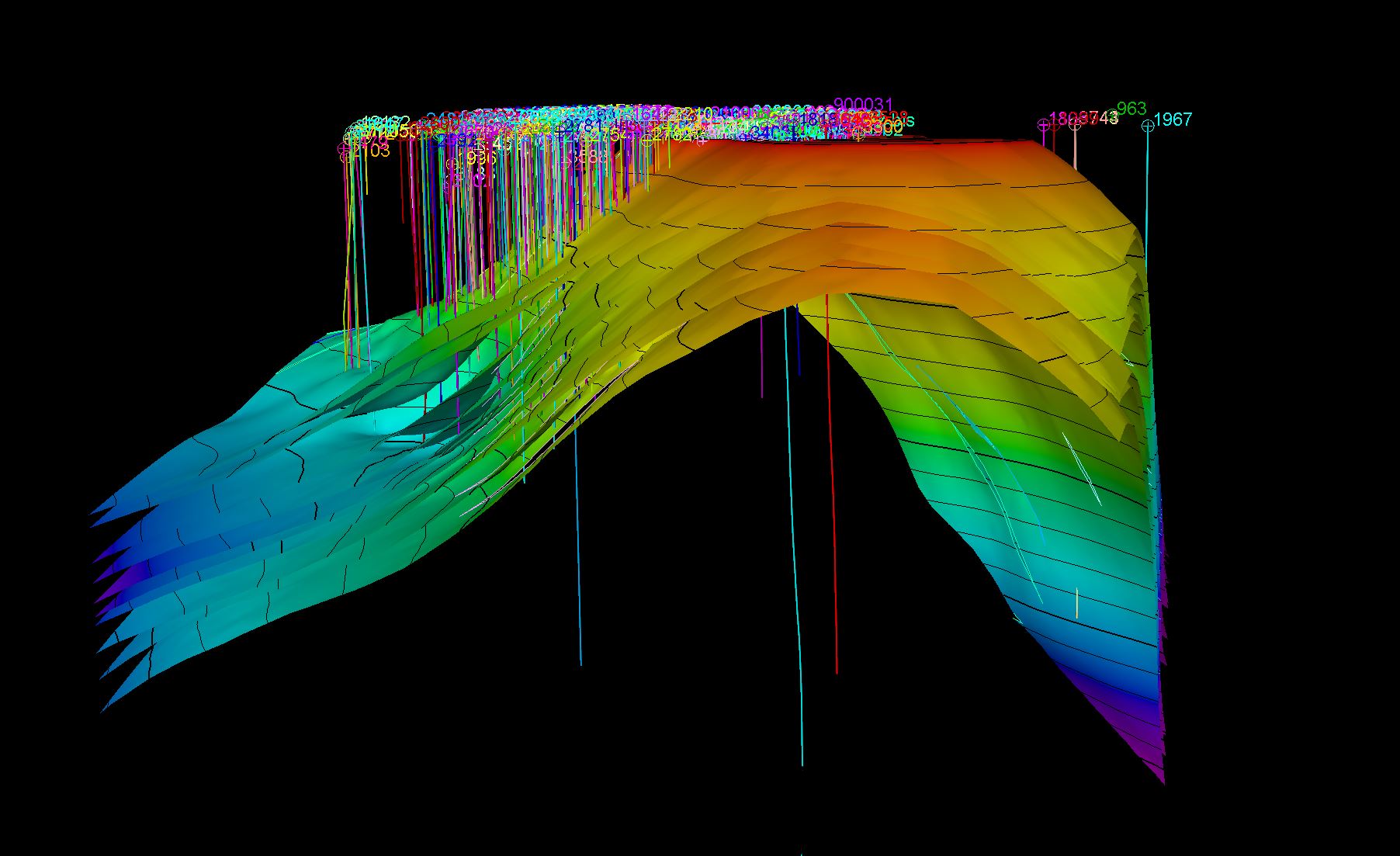Pick the light blue well path extending below left flank
The width and height of the screenshot is (1400, 856).
coord(577,543)
